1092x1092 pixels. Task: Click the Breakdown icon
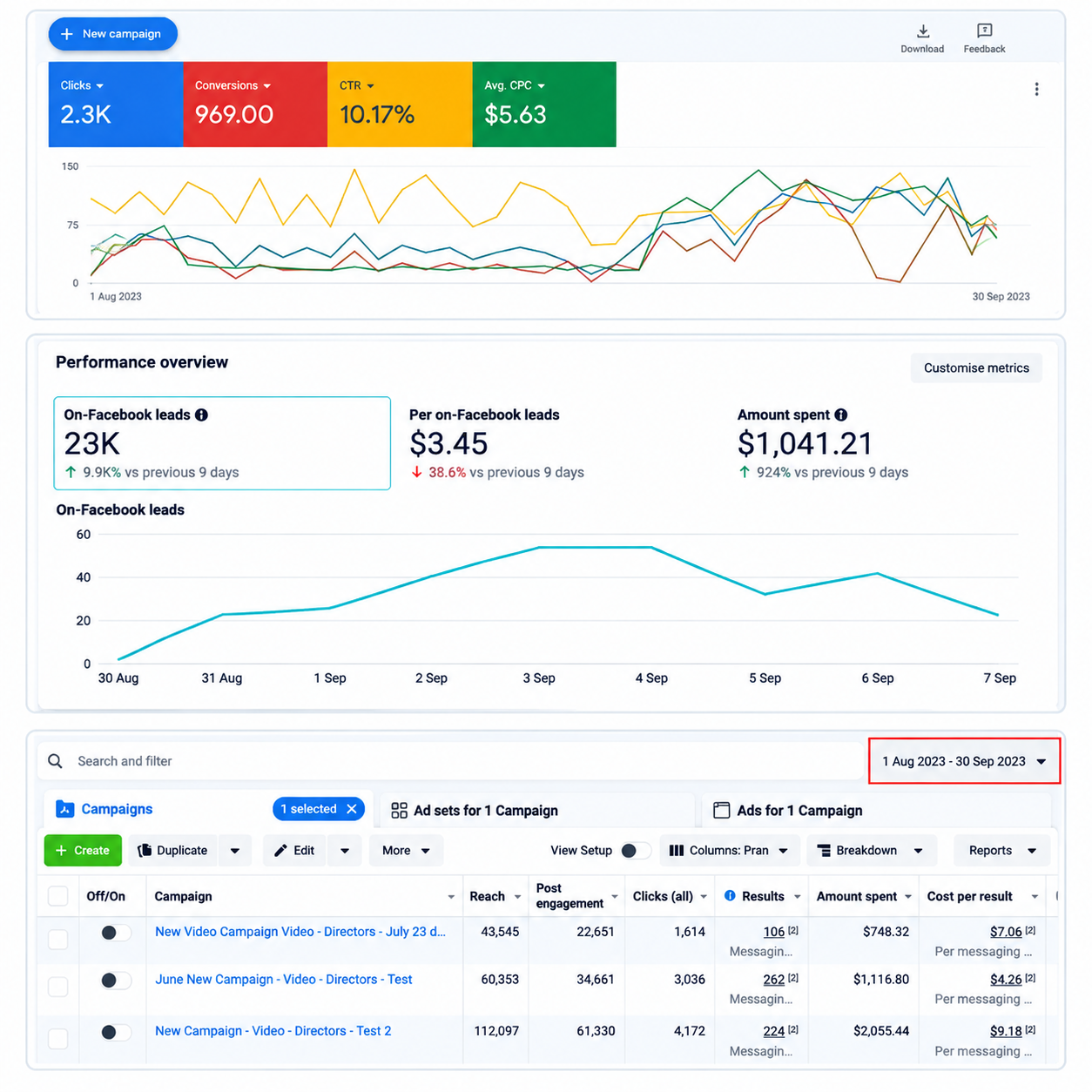(x=824, y=850)
